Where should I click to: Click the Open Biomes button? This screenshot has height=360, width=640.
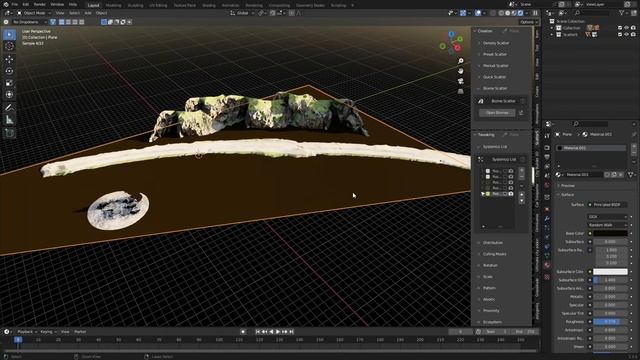click(x=497, y=113)
